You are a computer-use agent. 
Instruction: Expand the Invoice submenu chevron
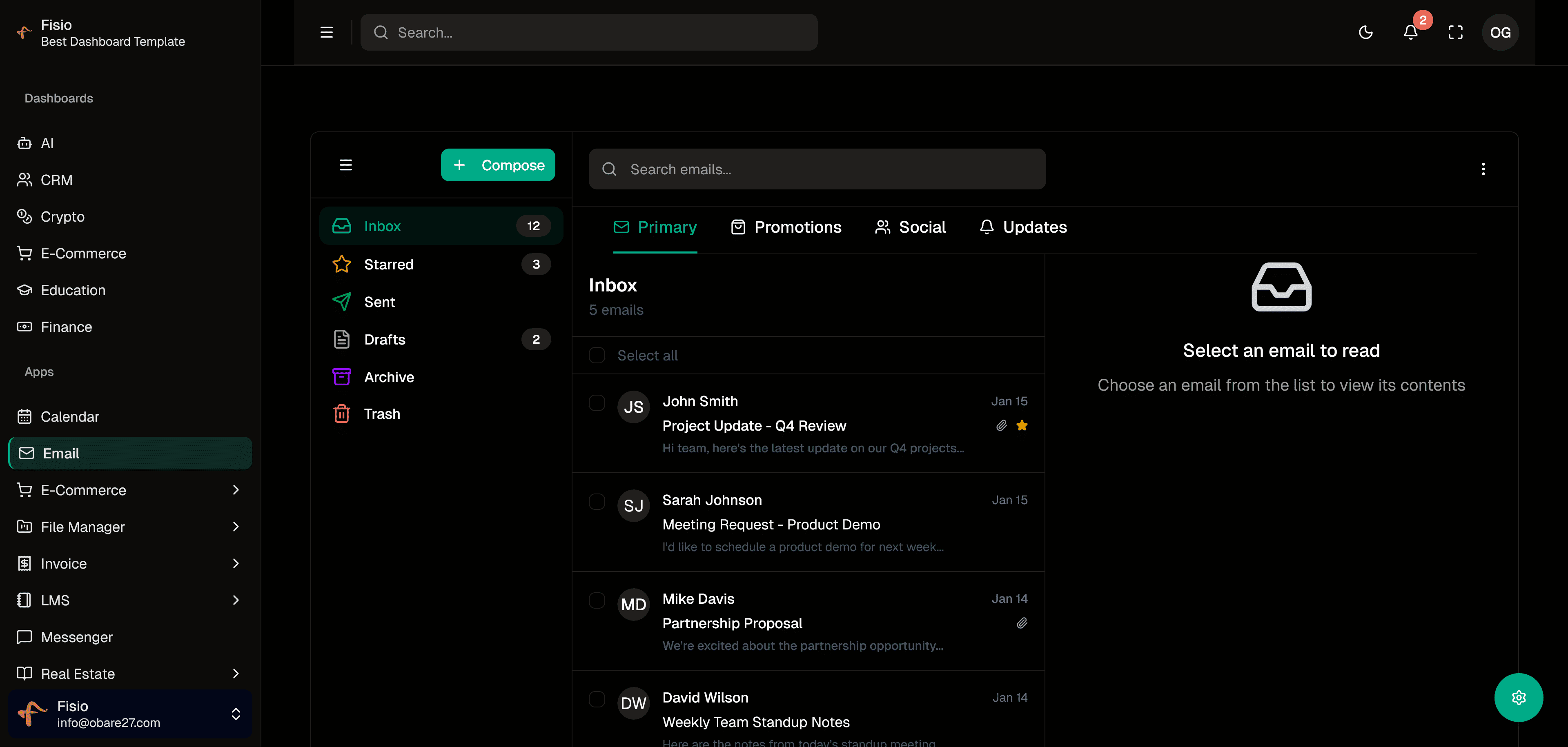pyautogui.click(x=236, y=563)
